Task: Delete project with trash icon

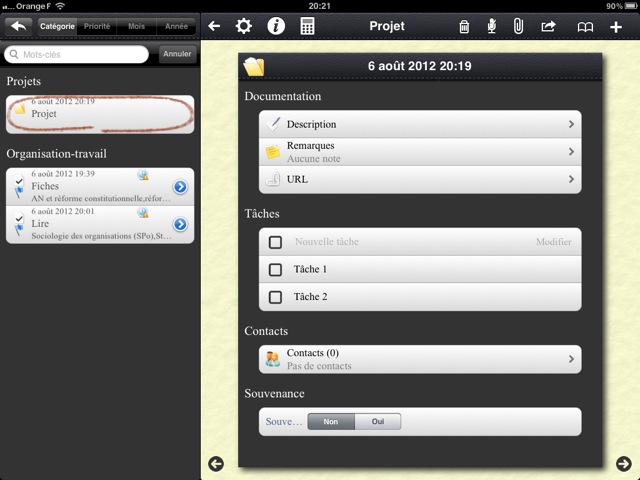Action: coord(464,27)
